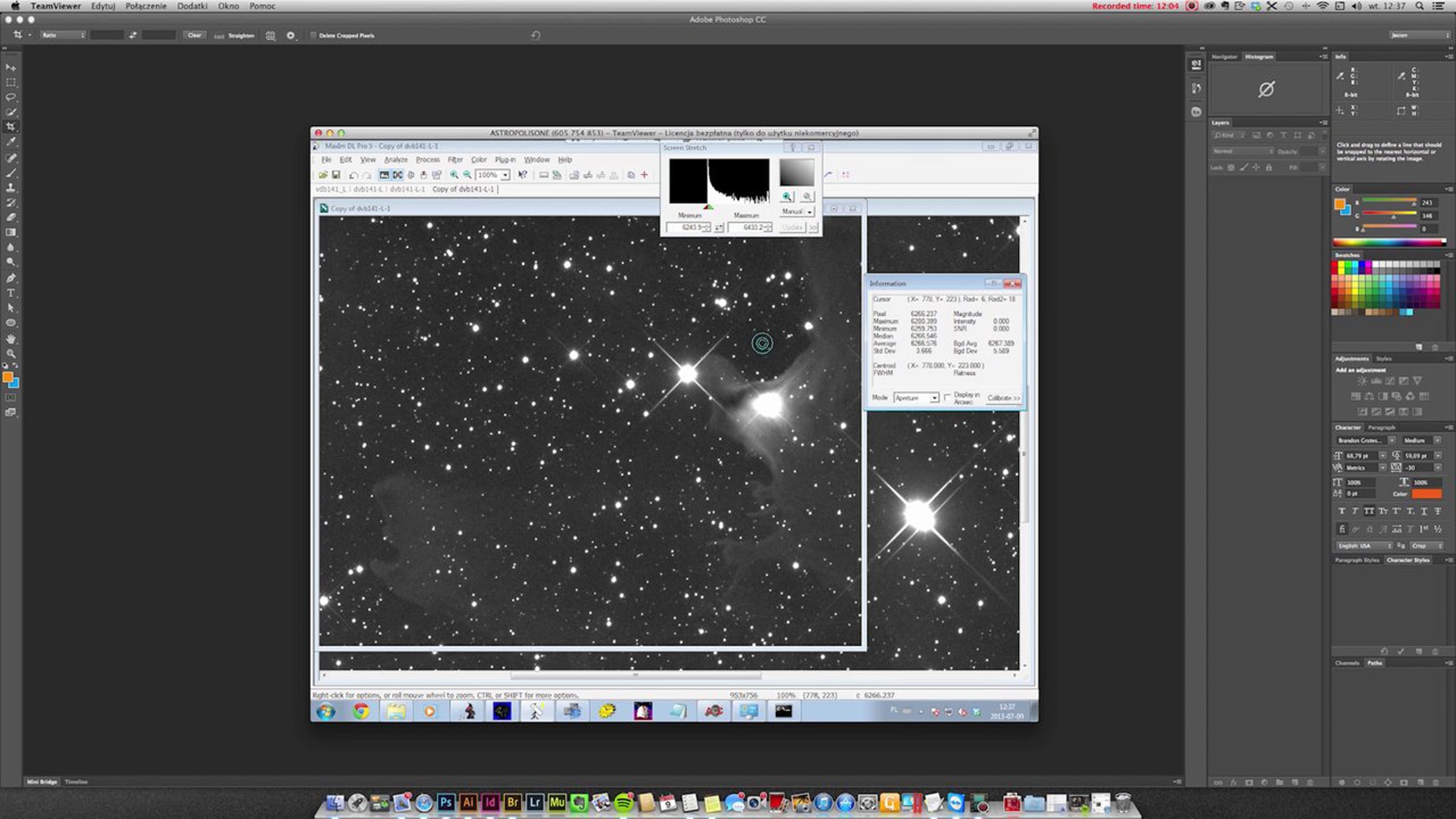Select the Crop tool in the toolbox
This screenshot has width=1456, height=819.
pos(10,127)
